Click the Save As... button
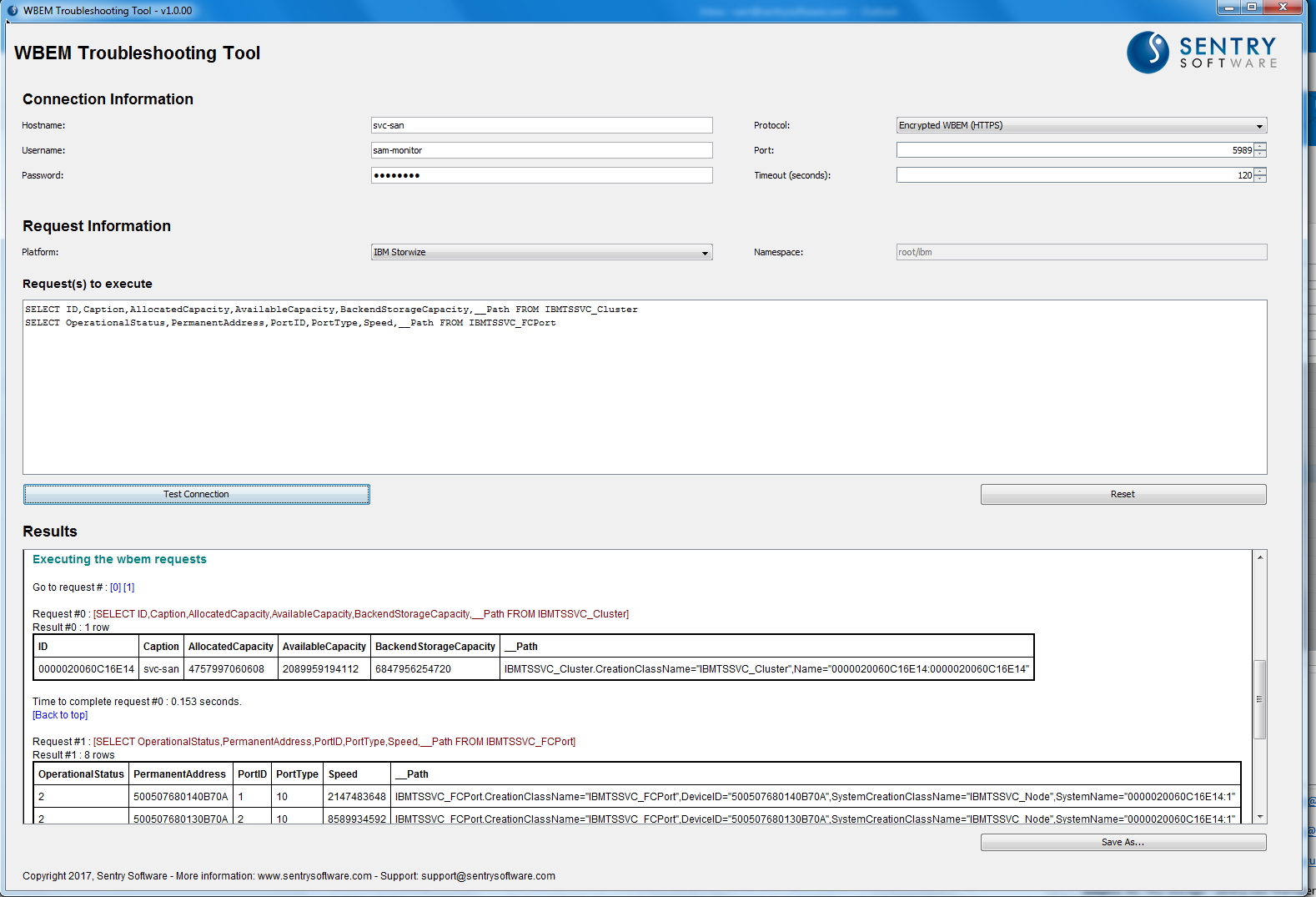 click(1123, 843)
